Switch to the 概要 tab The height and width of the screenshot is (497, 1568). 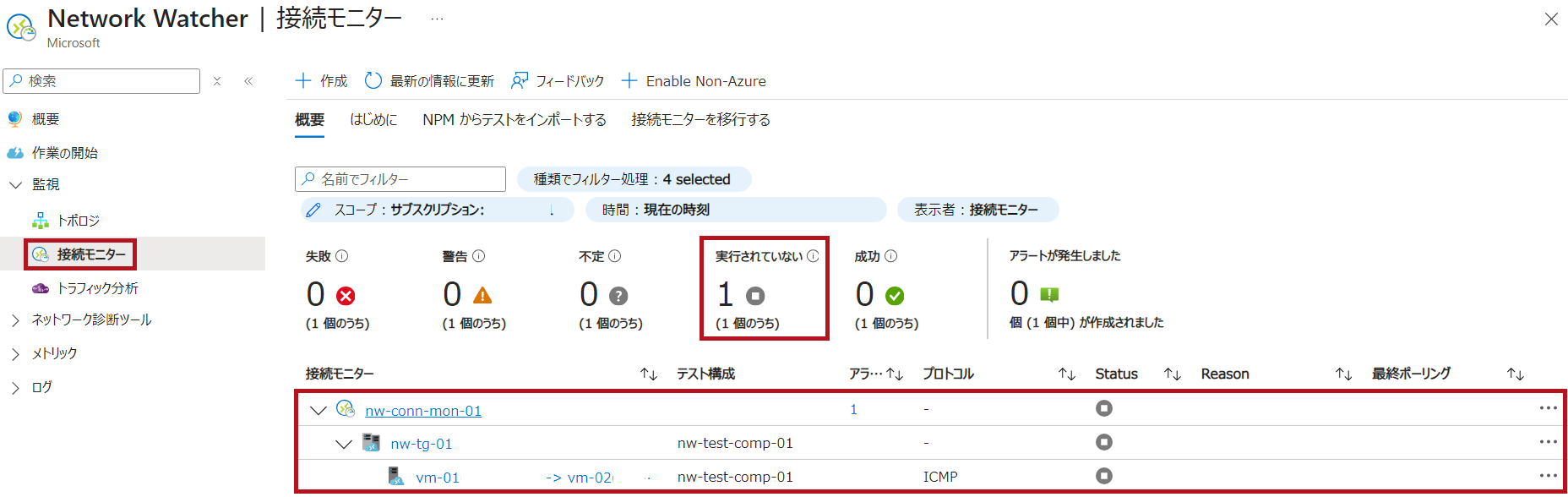[x=309, y=120]
